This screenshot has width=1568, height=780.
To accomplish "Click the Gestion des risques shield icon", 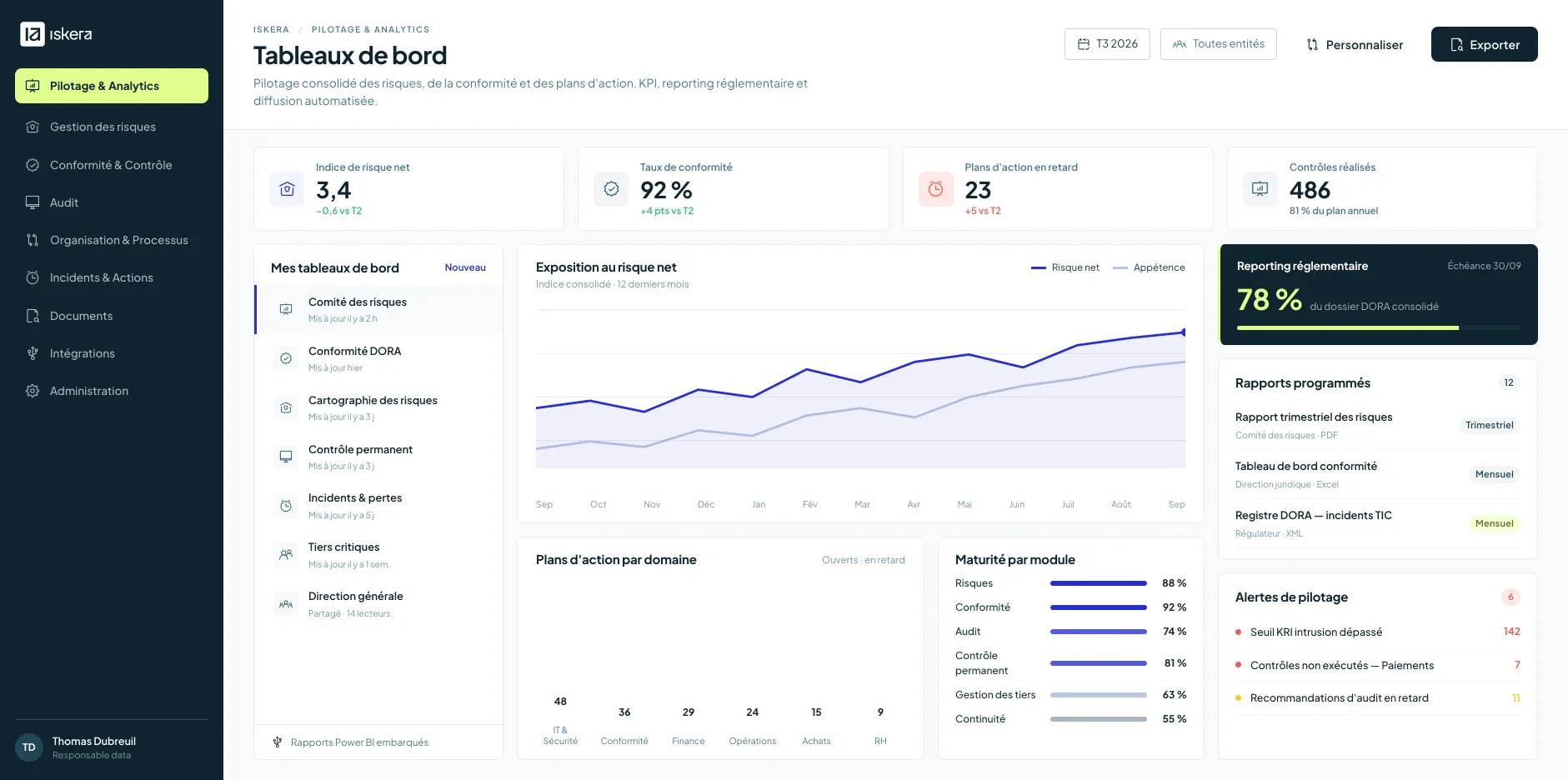I will point(33,127).
